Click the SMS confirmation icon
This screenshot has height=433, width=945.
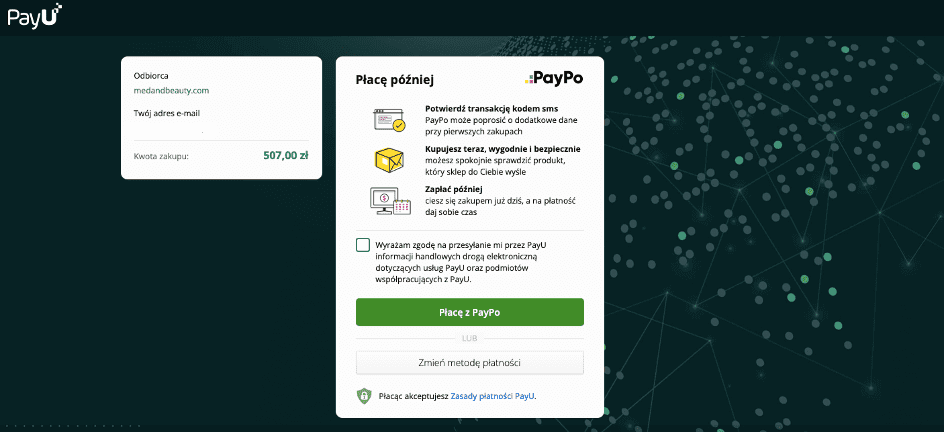point(388,120)
